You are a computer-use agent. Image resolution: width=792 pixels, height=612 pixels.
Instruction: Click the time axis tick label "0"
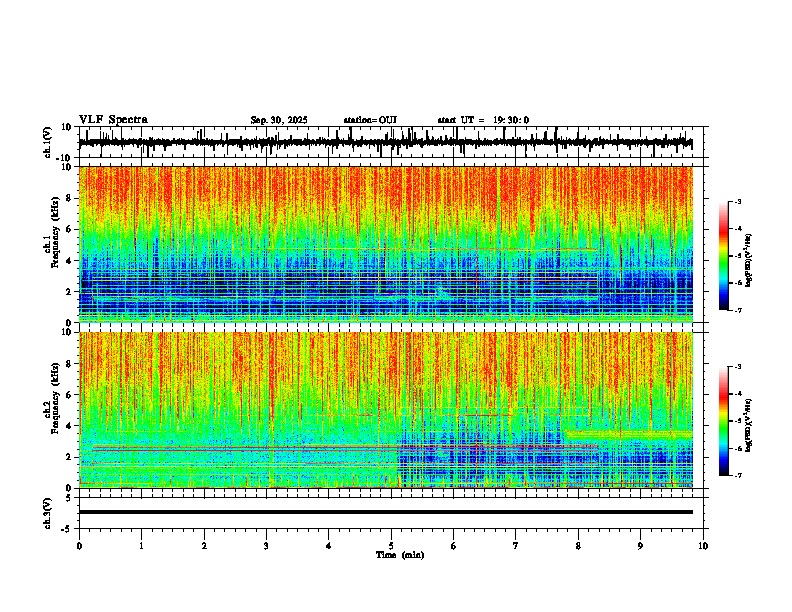point(79,546)
